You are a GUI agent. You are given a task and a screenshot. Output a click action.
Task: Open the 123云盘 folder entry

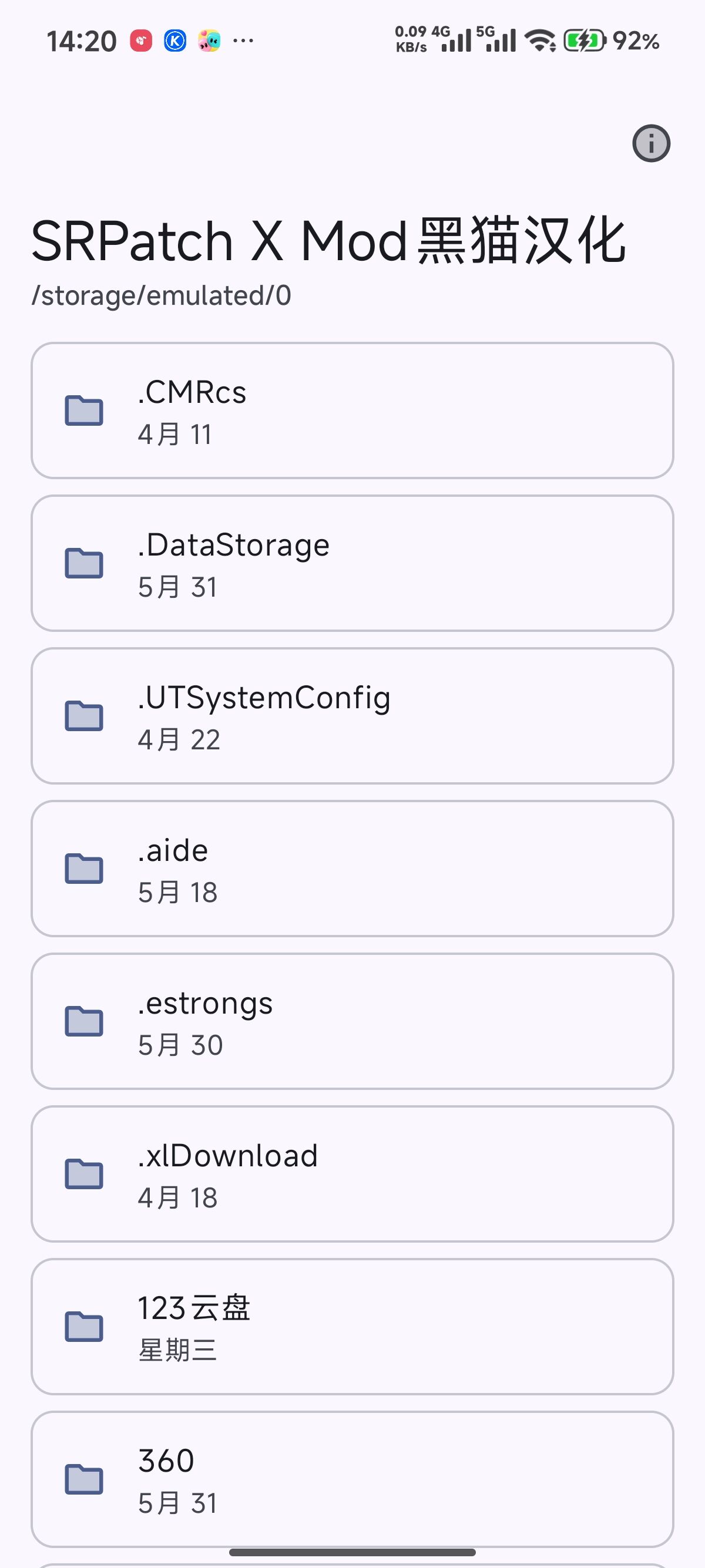[352, 1327]
